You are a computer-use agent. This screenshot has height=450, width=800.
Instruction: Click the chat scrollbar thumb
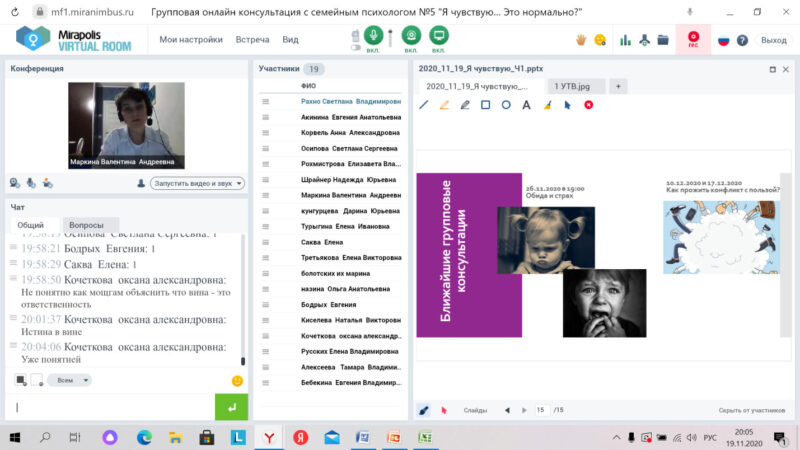click(243, 361)
